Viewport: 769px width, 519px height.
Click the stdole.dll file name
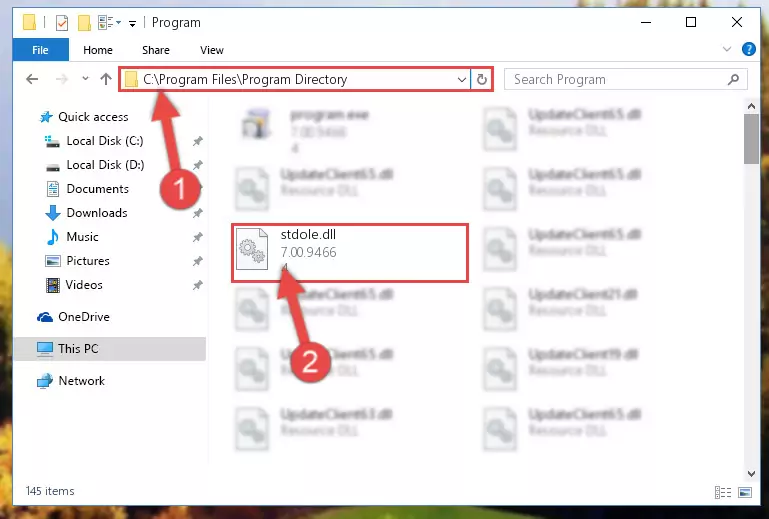tap(308, 234)
